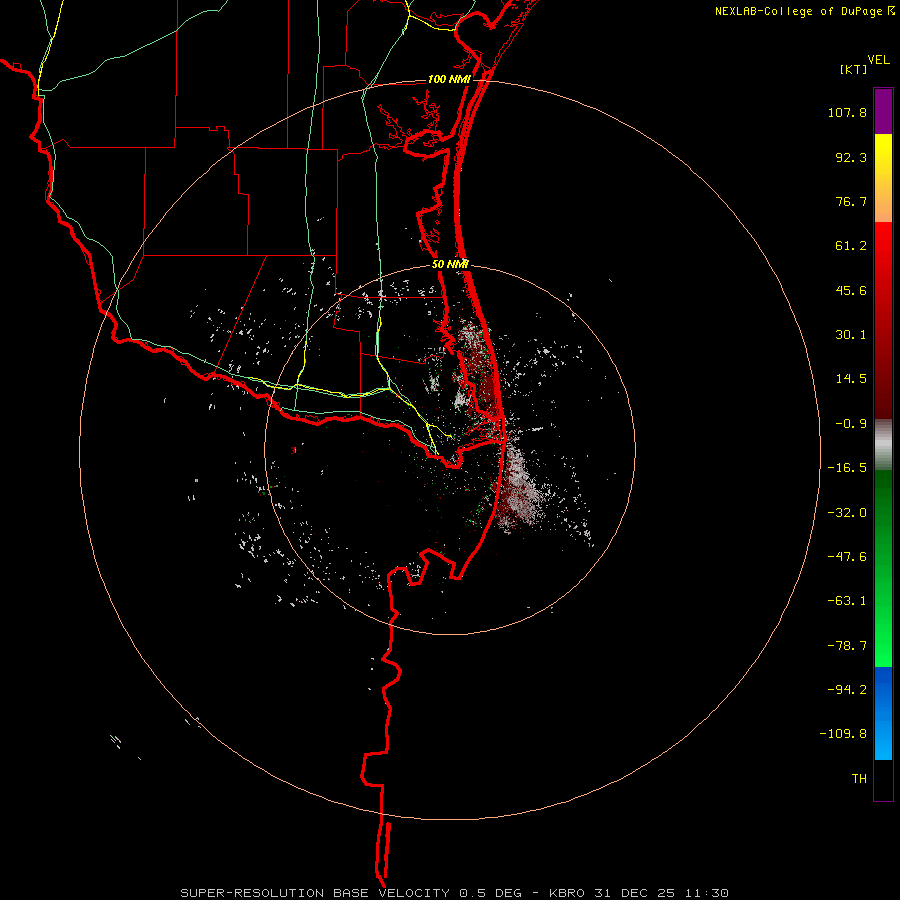Click the gray near-zero segment of color bar
The height and width of the screenshot is (900, 900).
[883, 445]
